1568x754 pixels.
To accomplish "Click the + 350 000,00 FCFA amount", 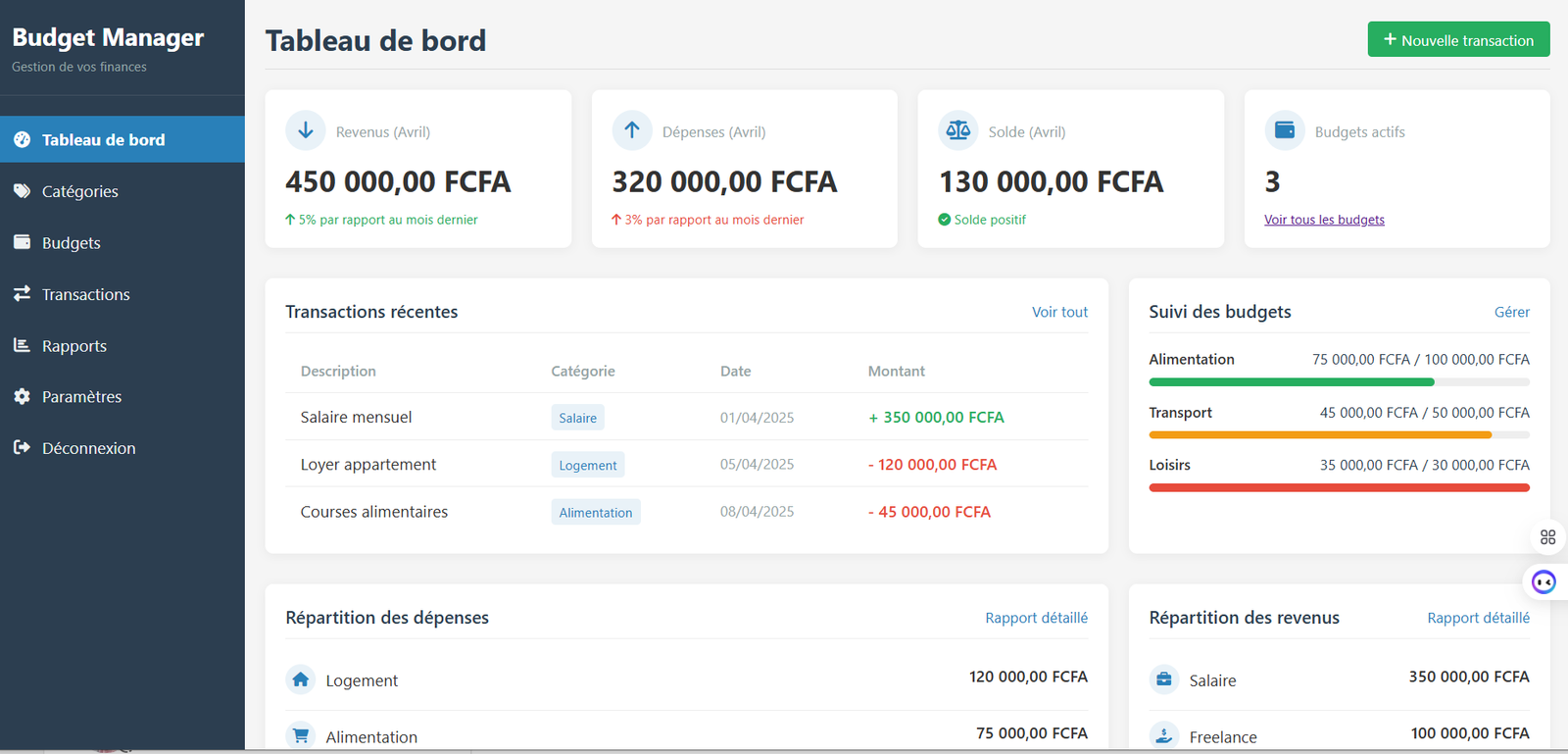I will [x=936, y=417].
